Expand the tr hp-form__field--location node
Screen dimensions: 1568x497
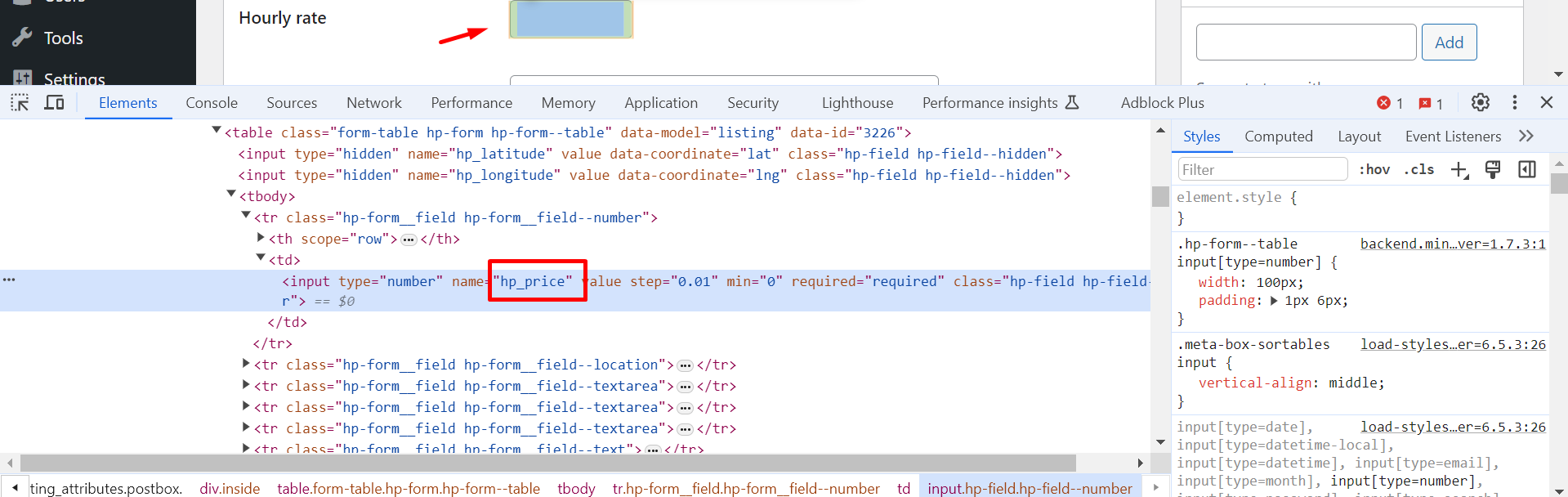(x=246, y=363)
